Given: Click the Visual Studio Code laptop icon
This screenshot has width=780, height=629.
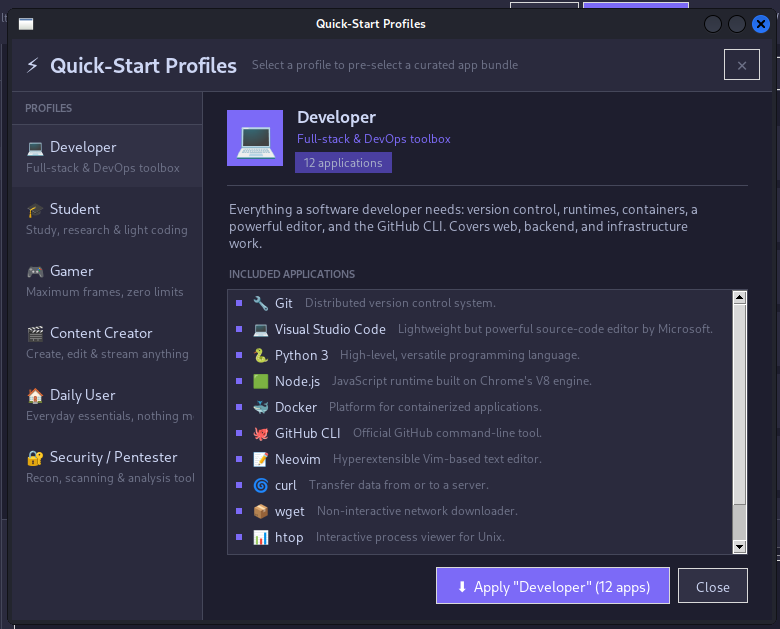Looking at the screenshot, I should point(261,329).
